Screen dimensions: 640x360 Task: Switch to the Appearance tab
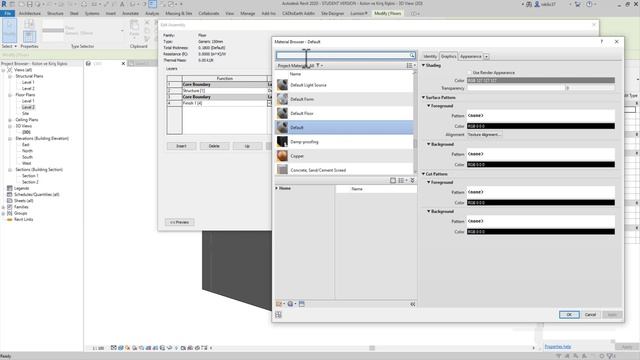coord(471,56)
